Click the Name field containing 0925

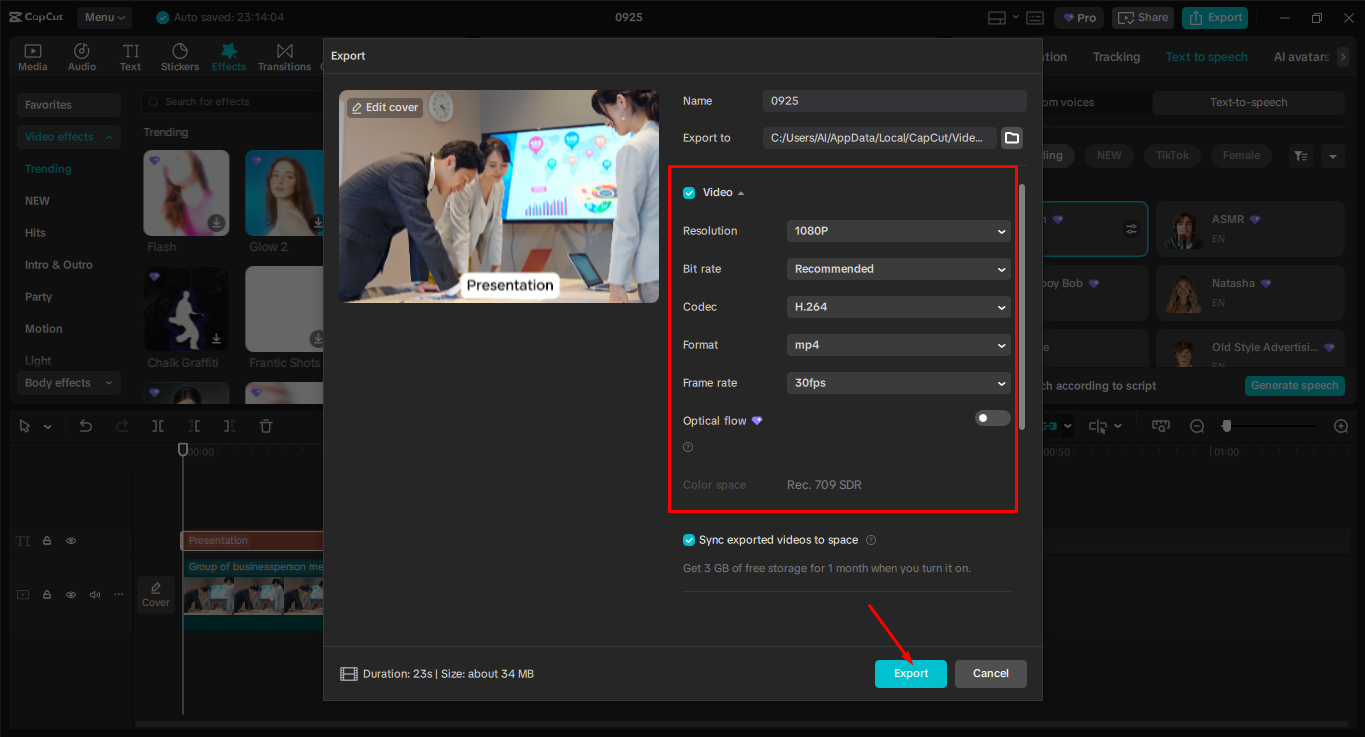pos(893,101)
